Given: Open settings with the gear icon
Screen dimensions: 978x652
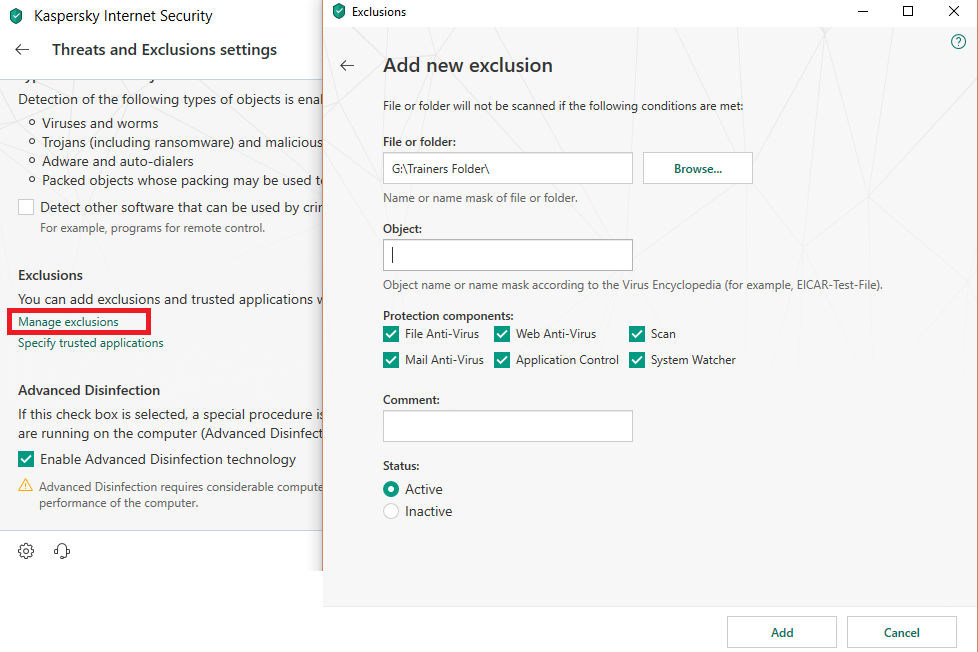Looking at the screenshot, I should coord(26,551).
